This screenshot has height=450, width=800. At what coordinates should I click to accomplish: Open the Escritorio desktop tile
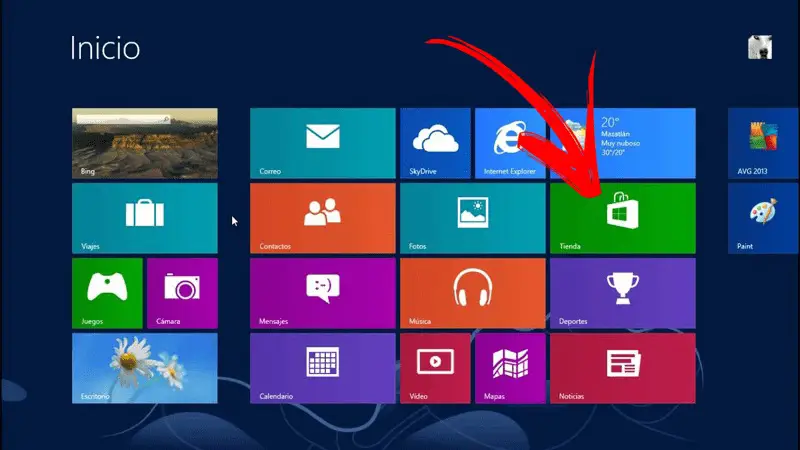145,368
